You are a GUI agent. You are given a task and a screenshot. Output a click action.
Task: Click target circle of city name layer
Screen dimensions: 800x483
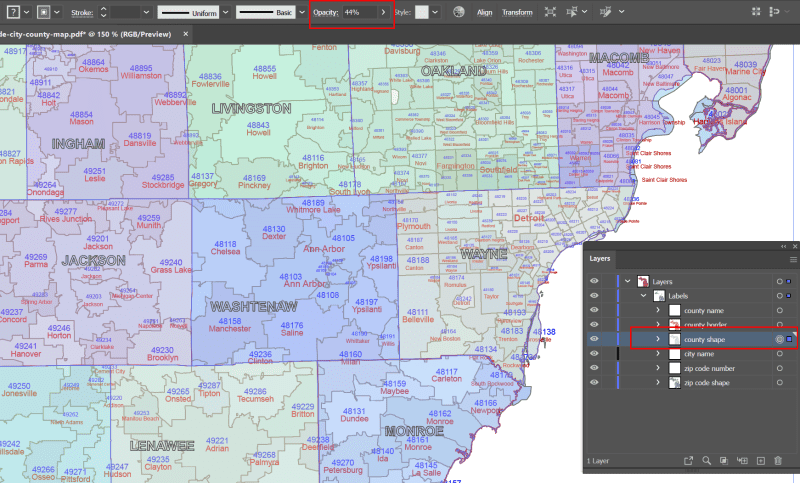point(779,353)
